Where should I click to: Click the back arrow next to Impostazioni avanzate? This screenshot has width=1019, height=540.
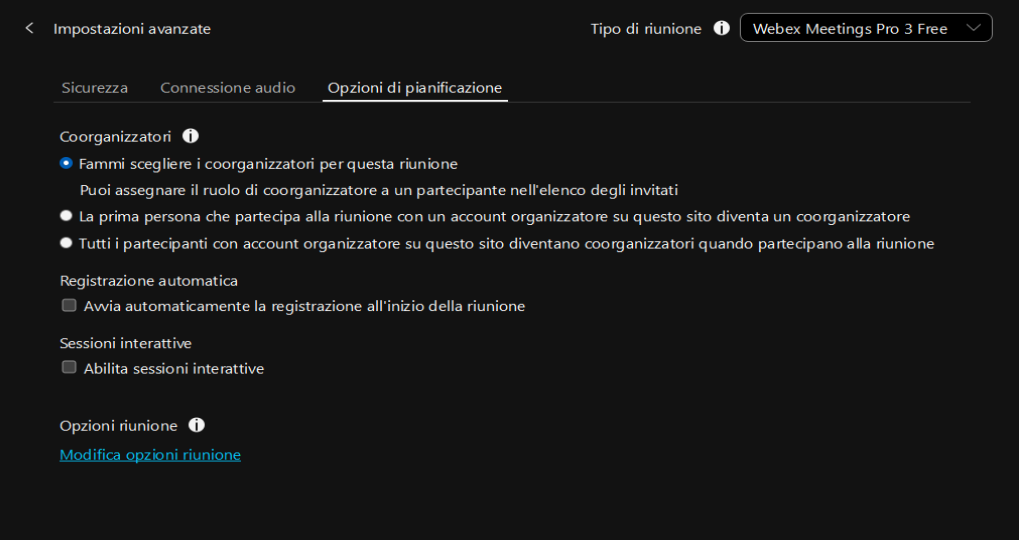(29, 29)
